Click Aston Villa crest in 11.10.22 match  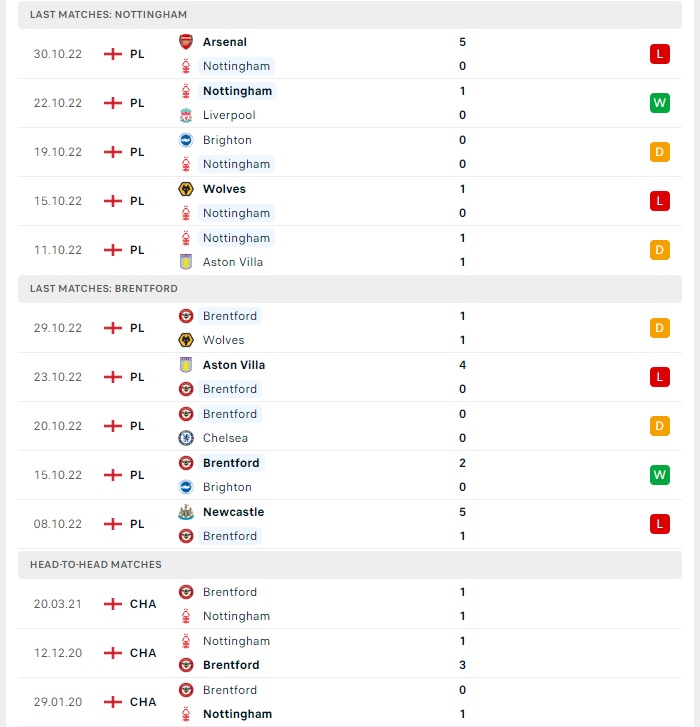(x=186, y=262)
